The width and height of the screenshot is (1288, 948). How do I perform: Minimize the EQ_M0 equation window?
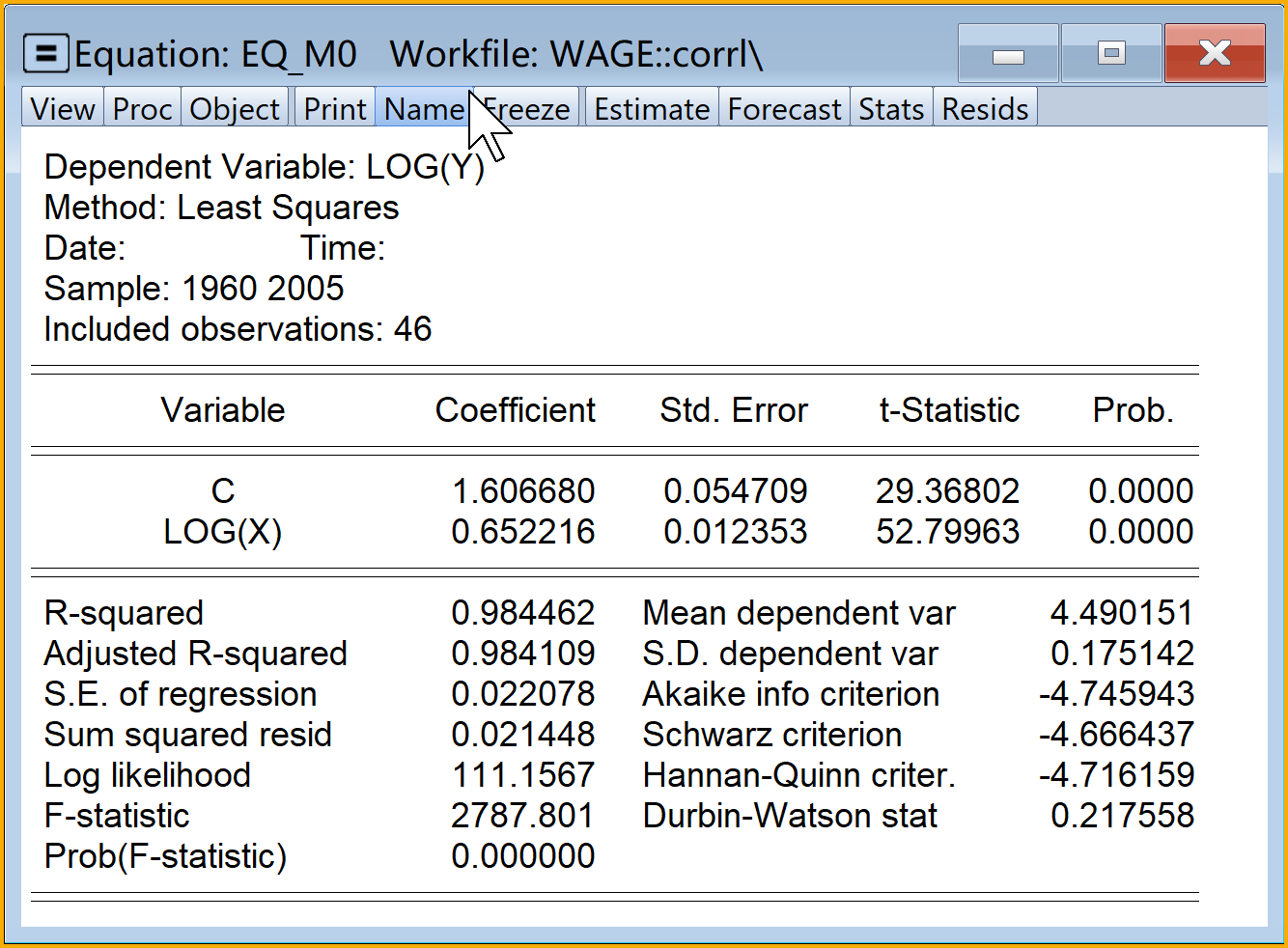1008,54
